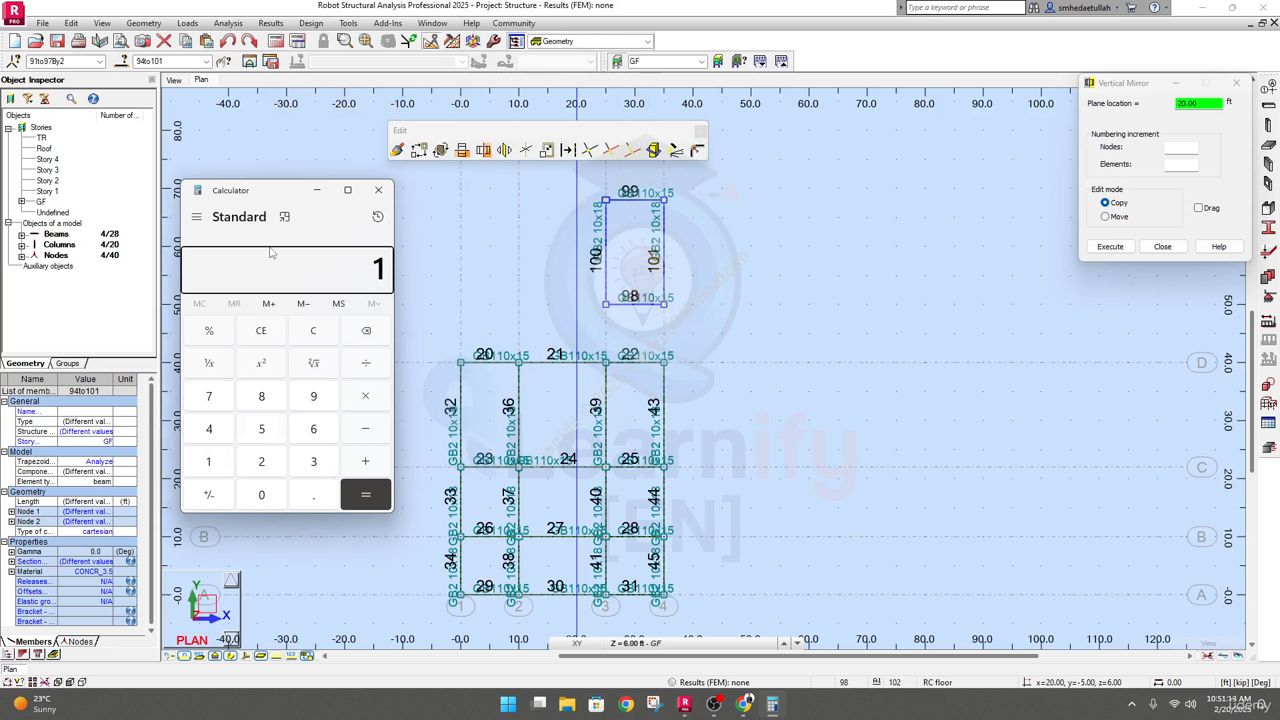
Task: Open the node selection 91to97By2 dropdown
Action: click(99, 61)
